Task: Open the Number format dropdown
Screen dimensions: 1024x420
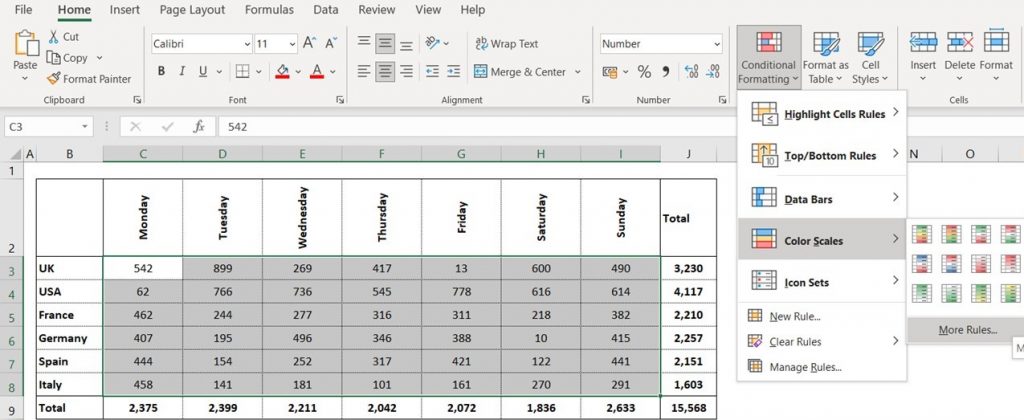Action: [x=716, y=44]
